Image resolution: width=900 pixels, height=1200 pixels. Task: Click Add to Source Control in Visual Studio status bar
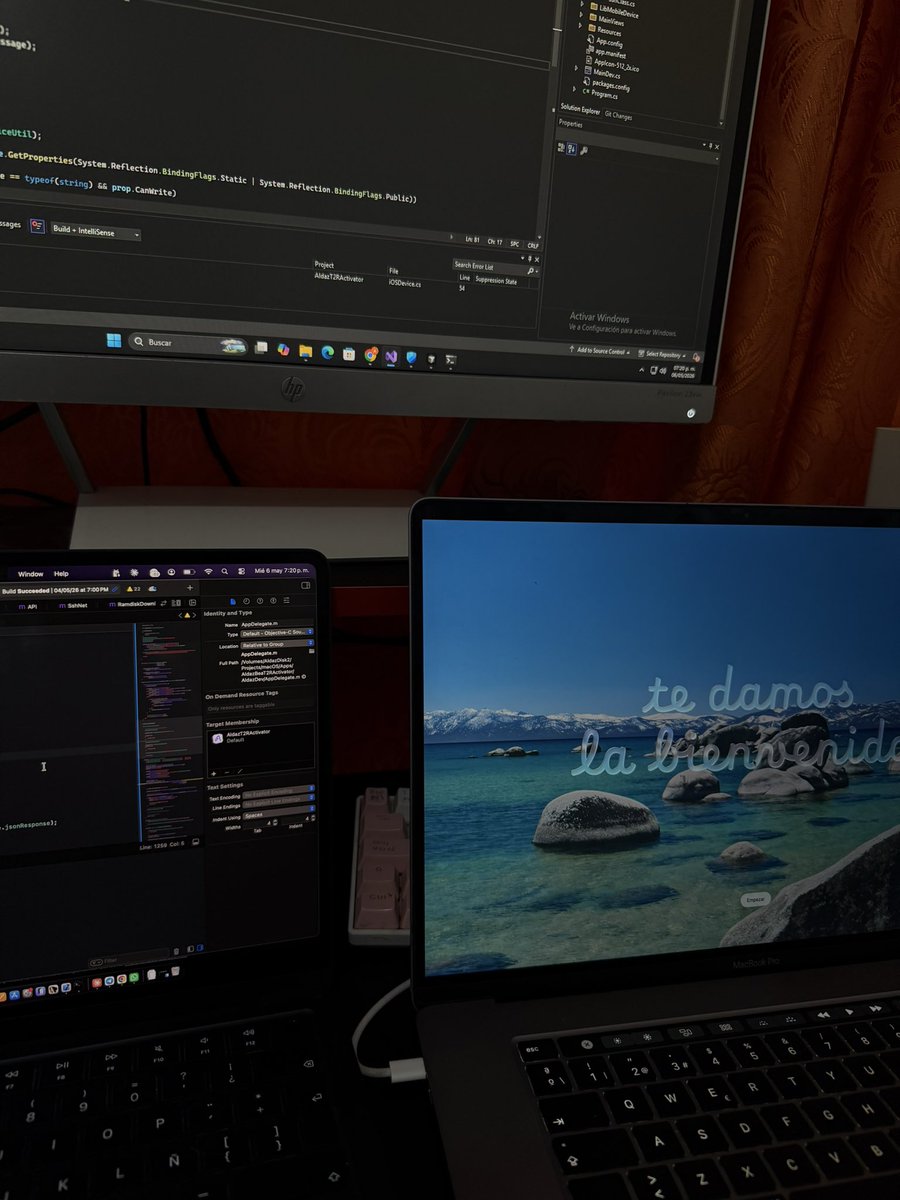600,351
